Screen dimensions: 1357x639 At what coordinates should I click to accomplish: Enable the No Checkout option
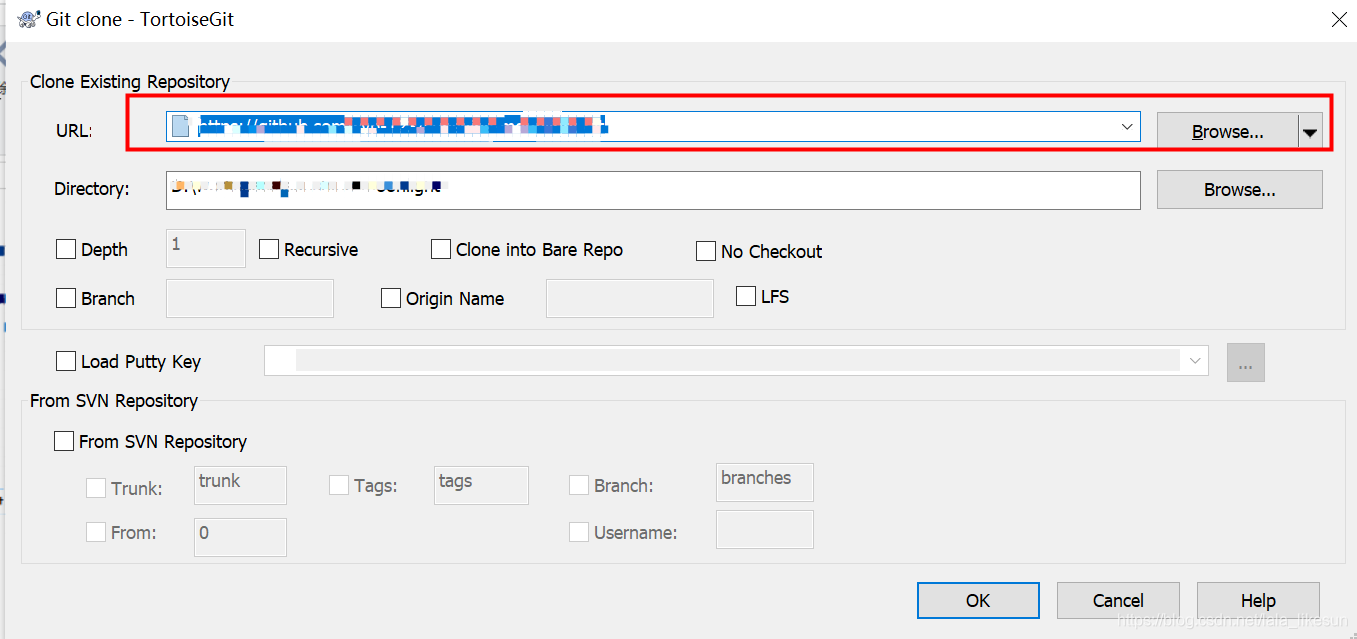[706, 251]
